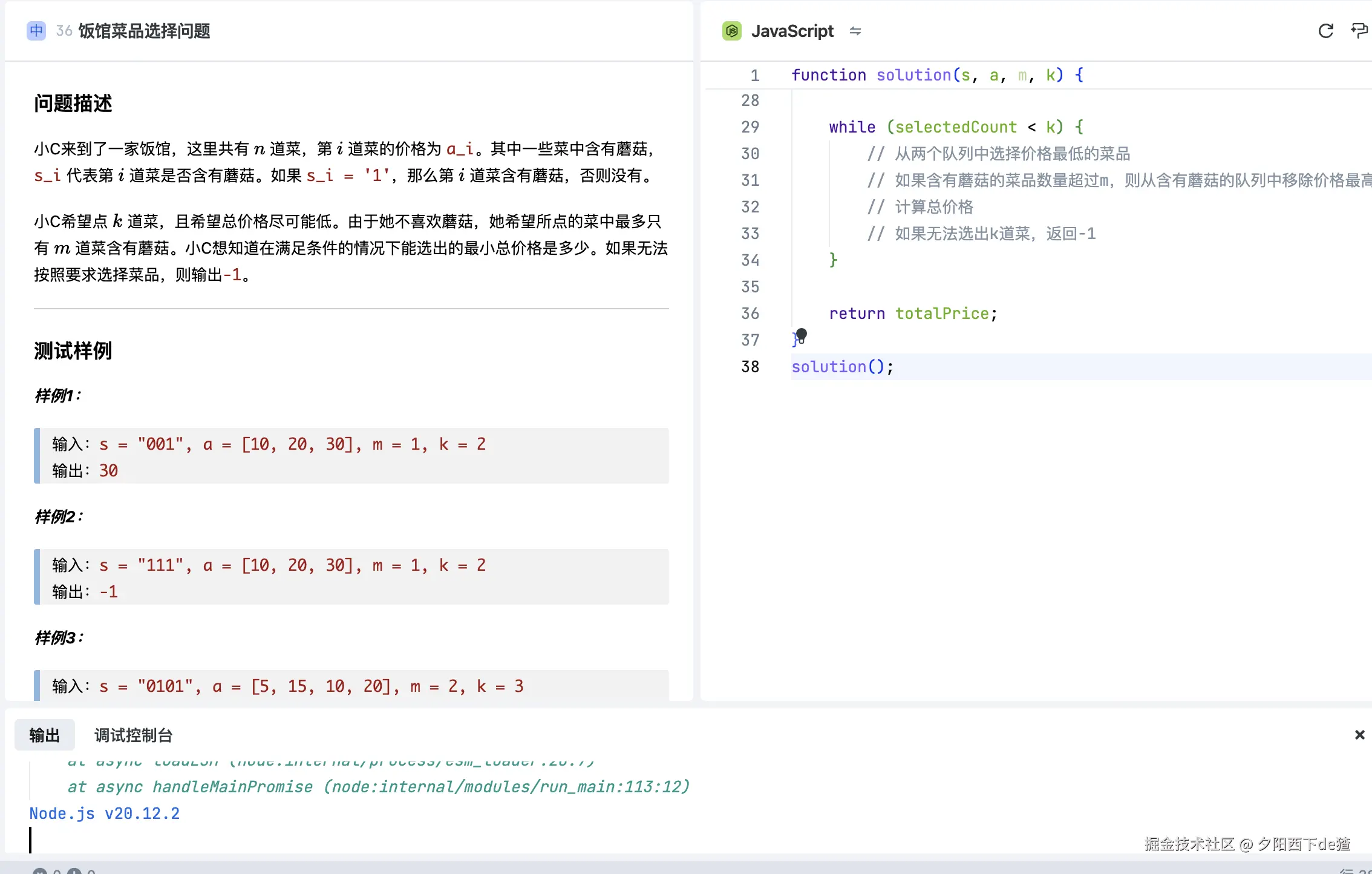Click line number 38 in the gutter
The height and width of the screenshot is (874, 1372).
pos(750,367)
